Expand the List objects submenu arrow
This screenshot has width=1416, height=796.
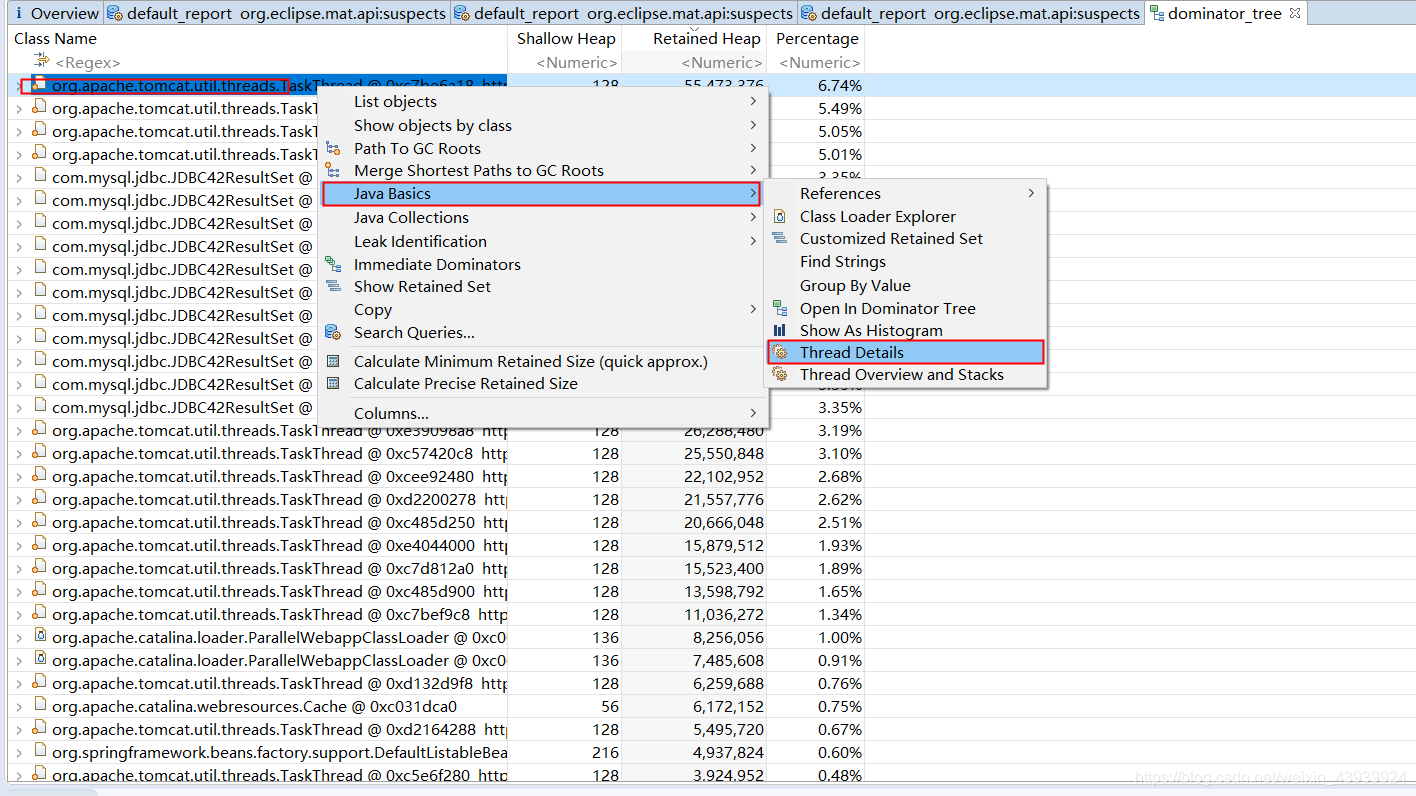[x=753, y=101]
